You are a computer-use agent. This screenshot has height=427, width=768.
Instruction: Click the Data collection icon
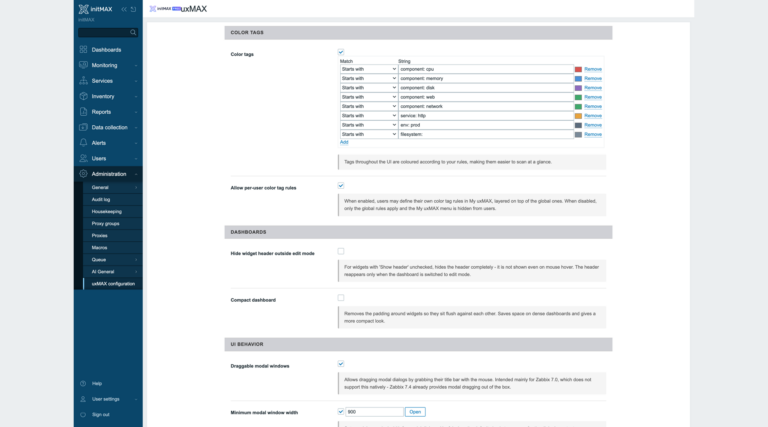[83, 127]
